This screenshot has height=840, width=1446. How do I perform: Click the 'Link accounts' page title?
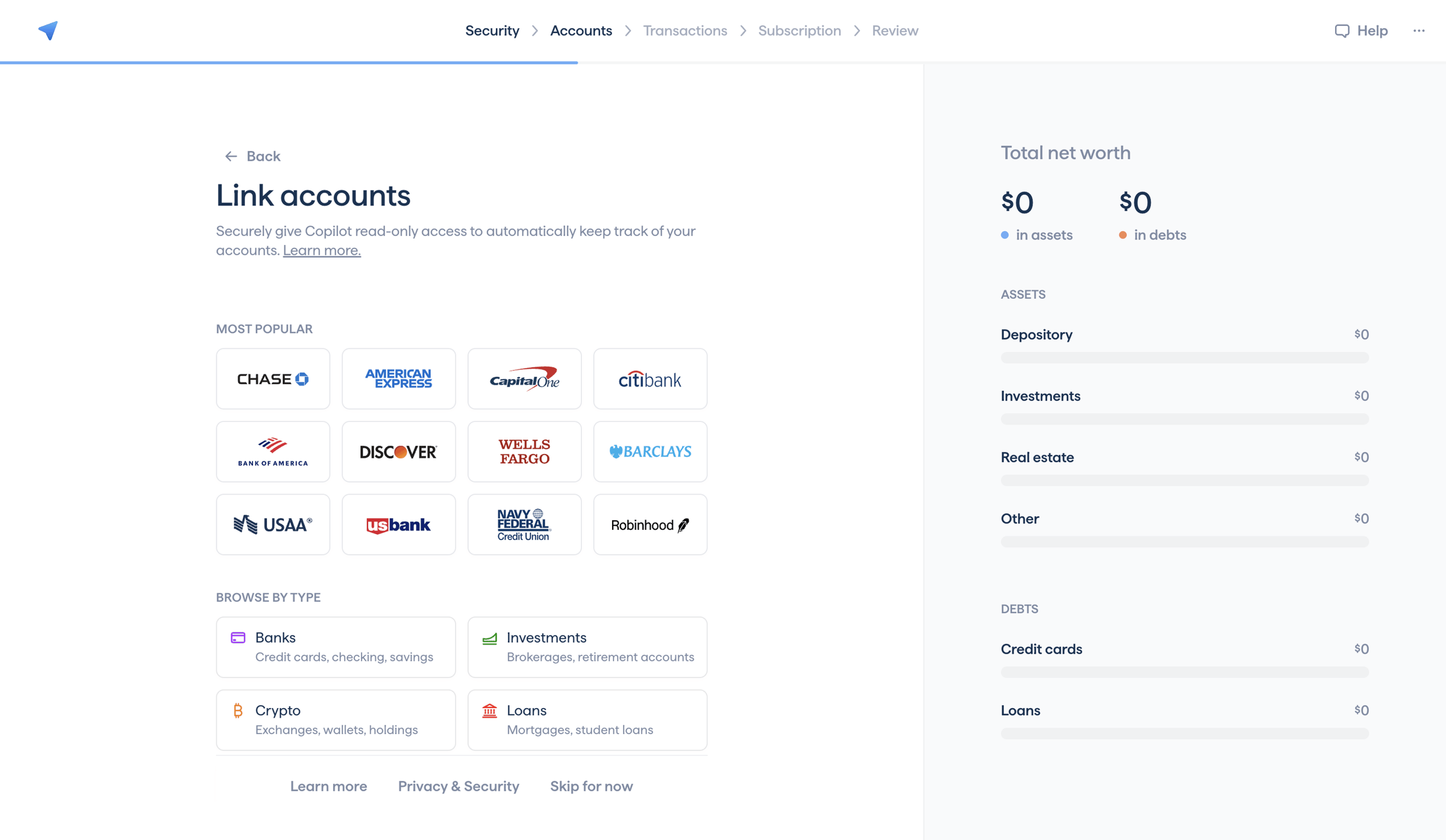coord(313,196)
